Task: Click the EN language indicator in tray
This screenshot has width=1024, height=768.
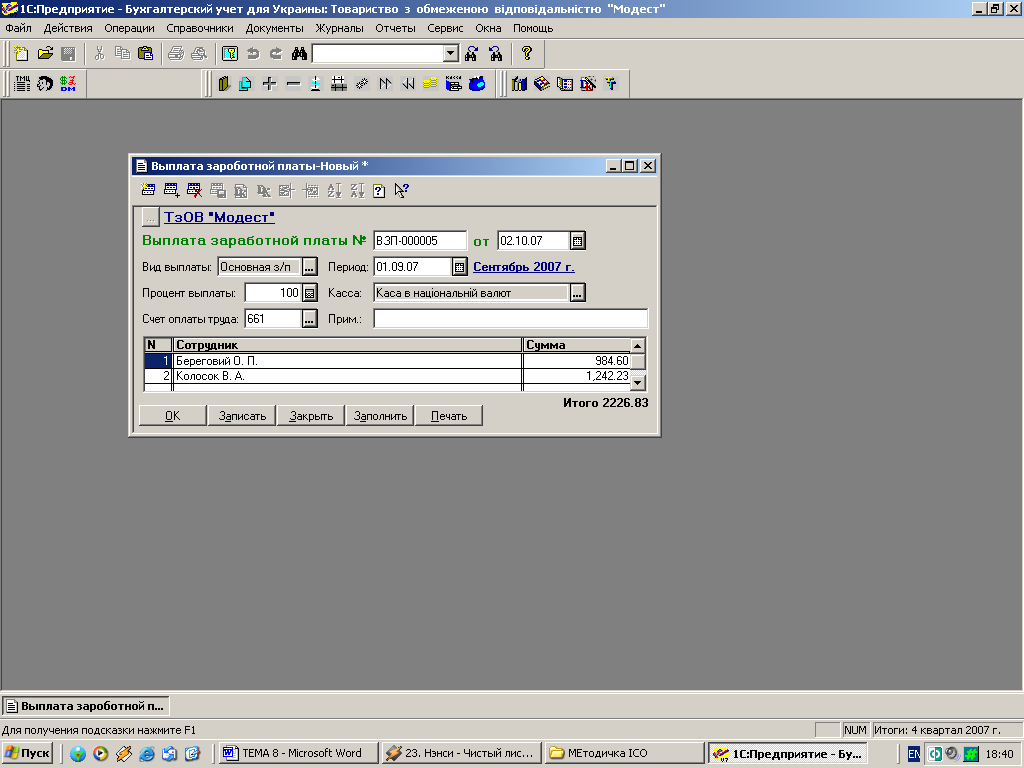Action: (x=914, y=754)
